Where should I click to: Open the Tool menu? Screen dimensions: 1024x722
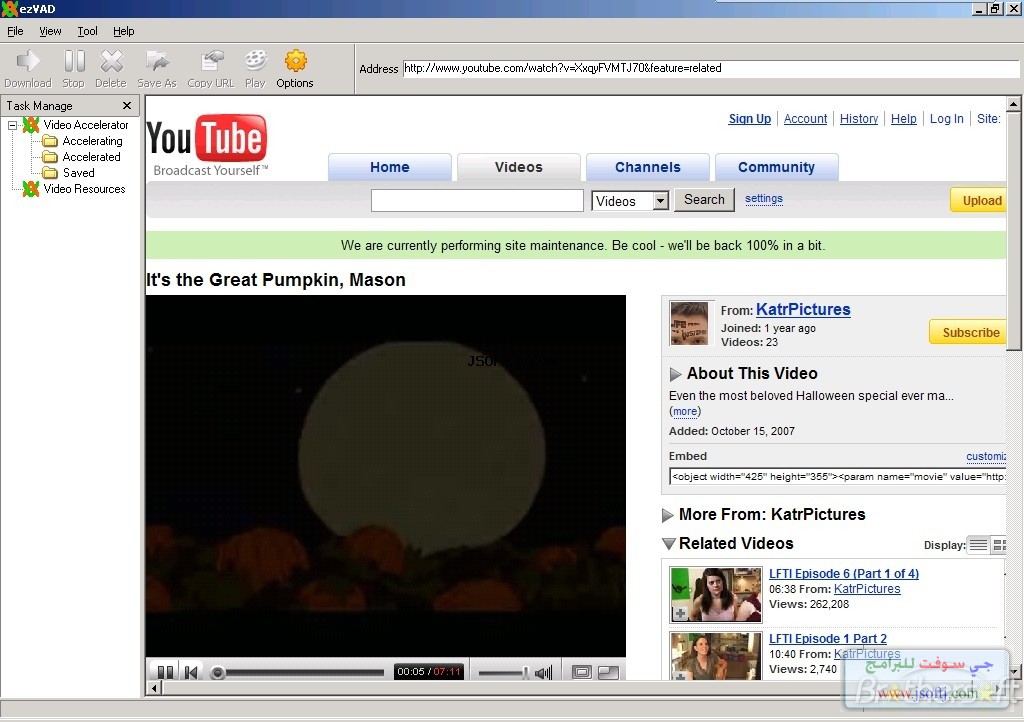pos(88,31)
